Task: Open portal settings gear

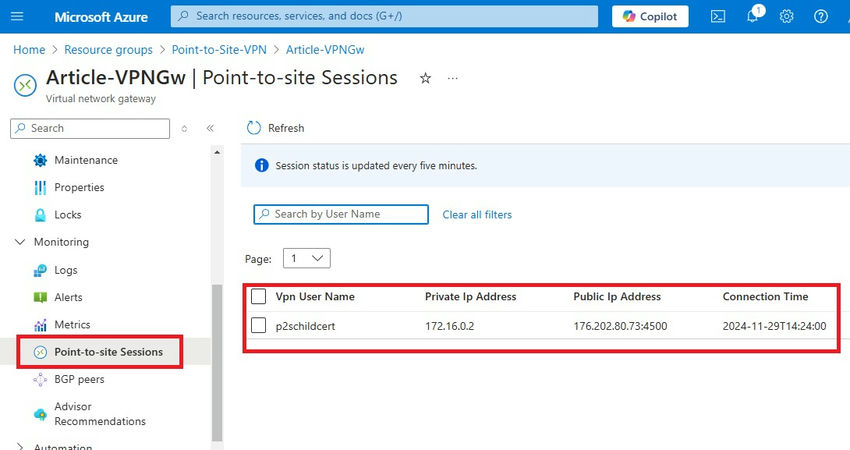Action: pos(787,16)
